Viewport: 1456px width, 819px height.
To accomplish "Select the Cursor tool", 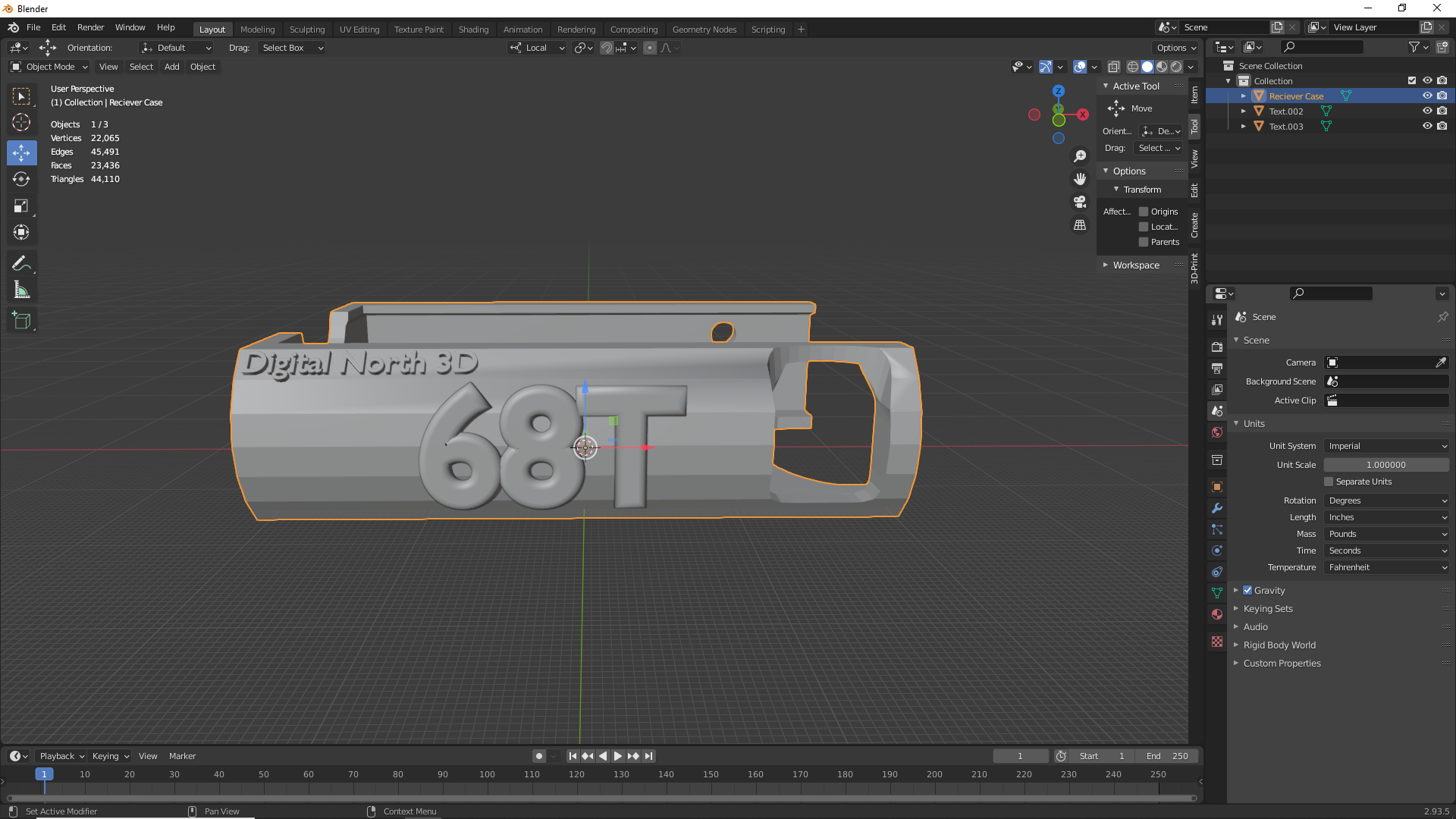I will (21, 122).
